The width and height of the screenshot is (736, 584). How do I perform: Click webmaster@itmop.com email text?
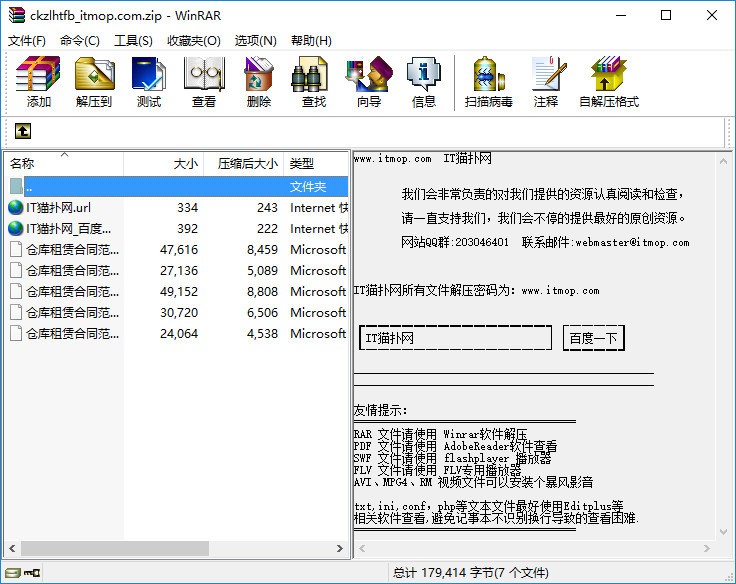coord(633,242)
